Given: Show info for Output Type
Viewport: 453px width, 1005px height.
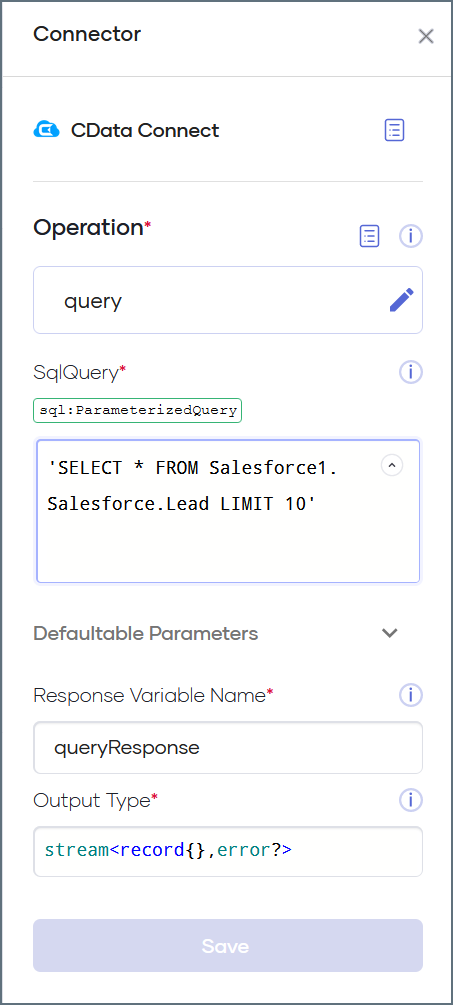Looking at the screenshot, I should pos(411,800).
